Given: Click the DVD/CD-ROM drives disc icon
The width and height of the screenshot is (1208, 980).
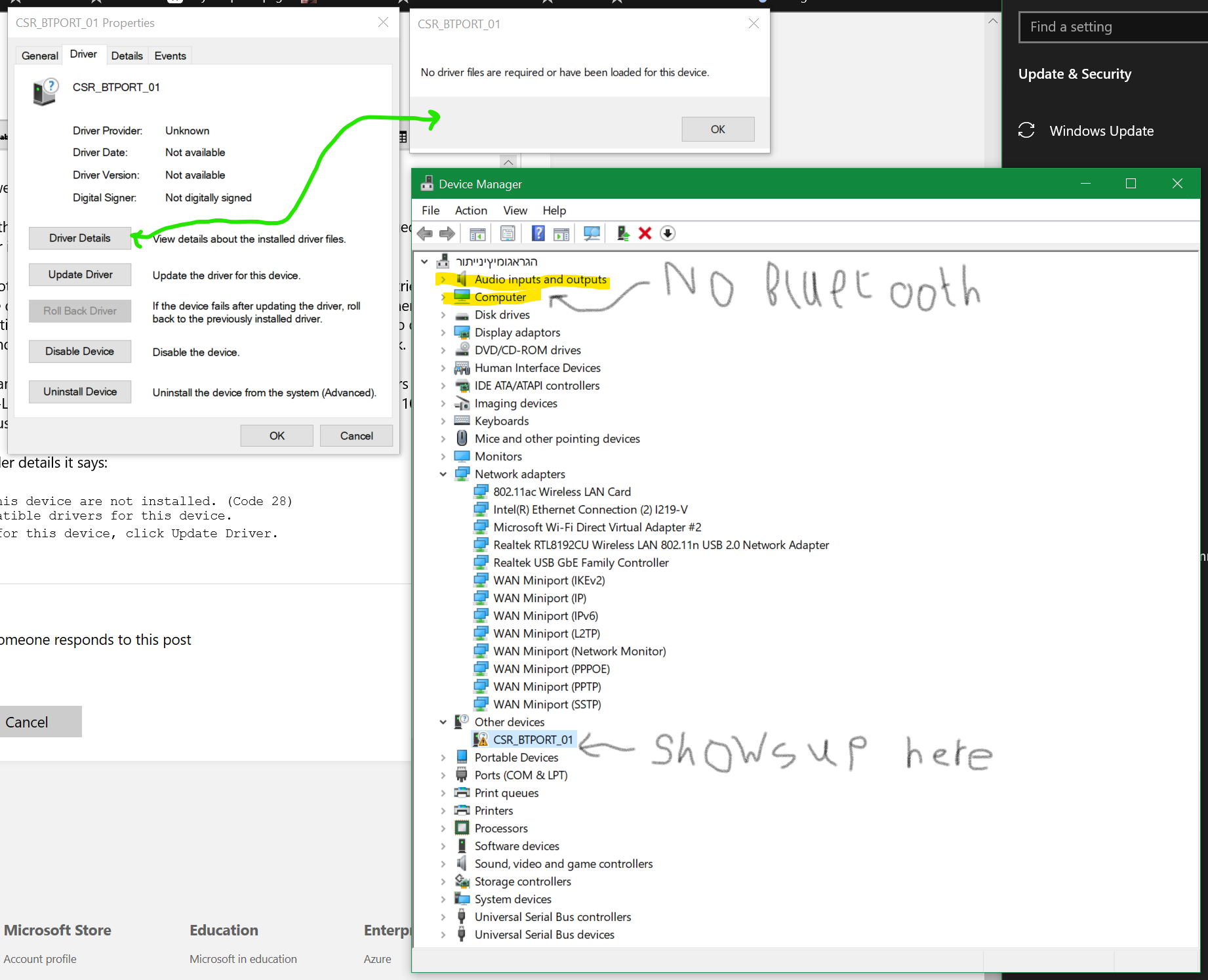Looking at the screenshot, I should [x=462, y=350].
